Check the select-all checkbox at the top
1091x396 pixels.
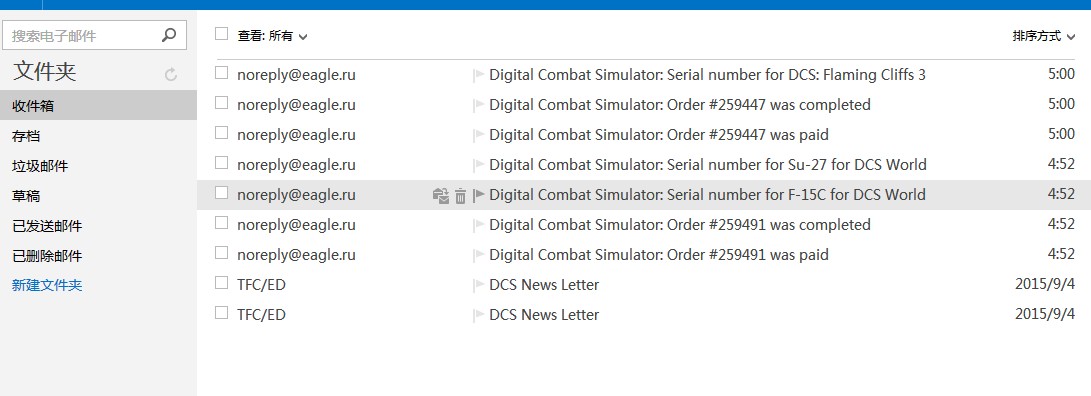(221, 33)
